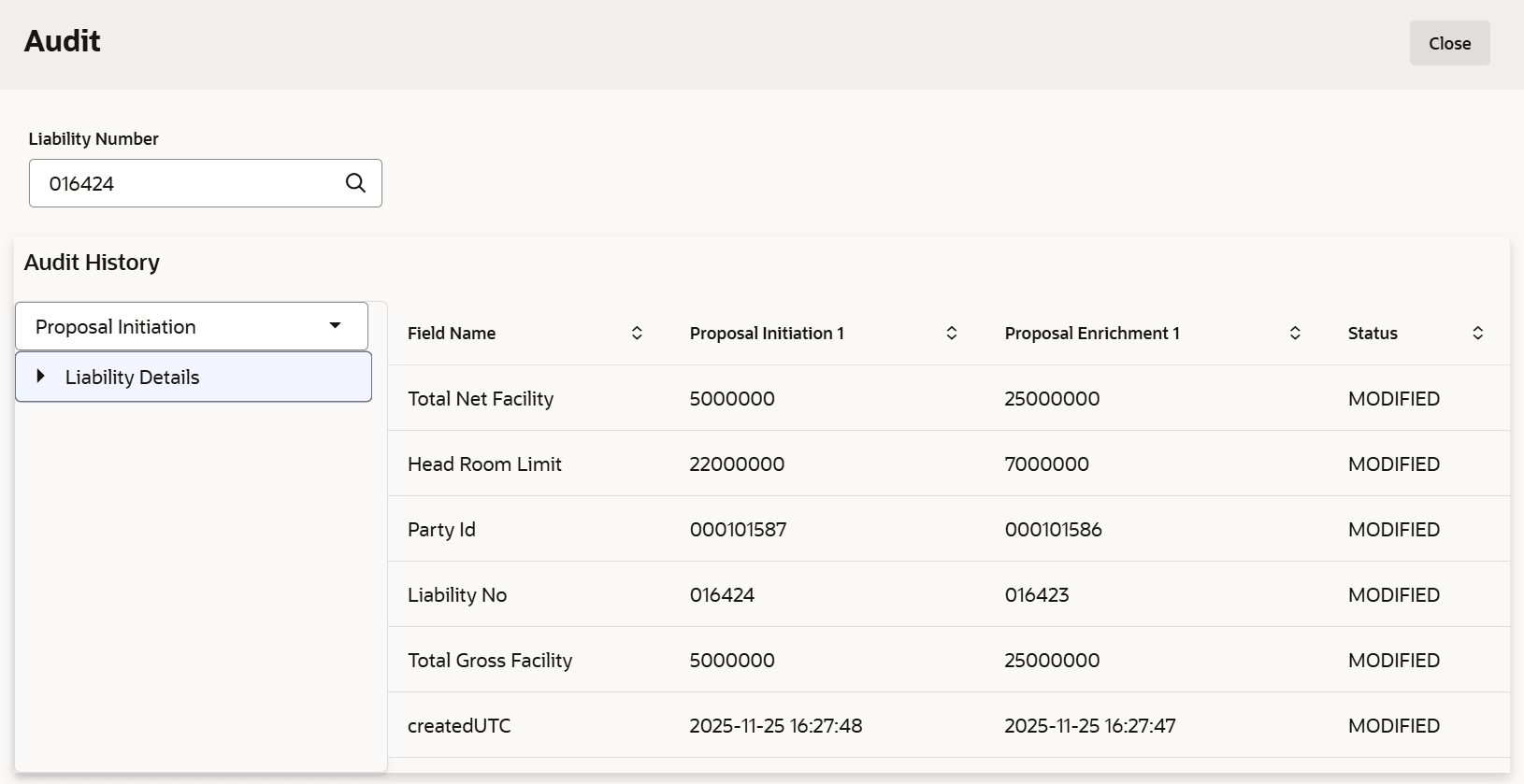Click the Proposal Initiation 1 header label
This screenshot has width=1524, height=784.
pyautogui.click(x=767, y=334)
